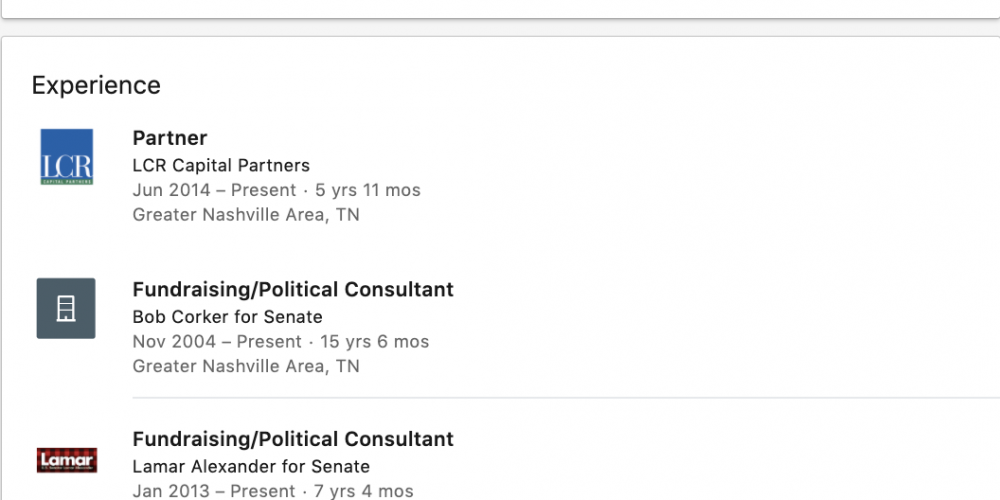Image resolution: width=1000 pixels, height=500 pixels.
Task: Click the location under Bob Corker for Senate
Action: click(x=246, y=366)
